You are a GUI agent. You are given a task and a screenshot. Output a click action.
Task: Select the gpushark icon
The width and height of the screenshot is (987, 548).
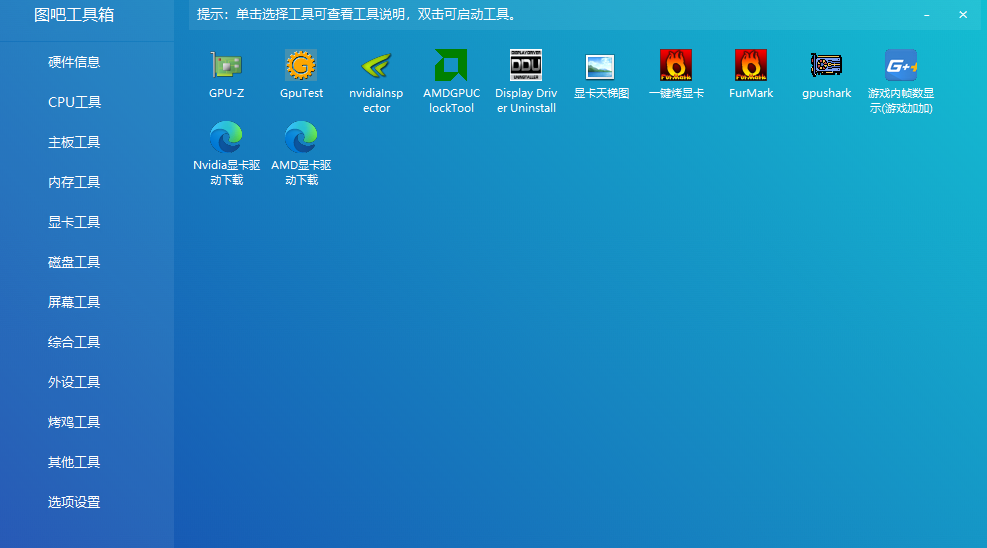(x=826, y=65)
